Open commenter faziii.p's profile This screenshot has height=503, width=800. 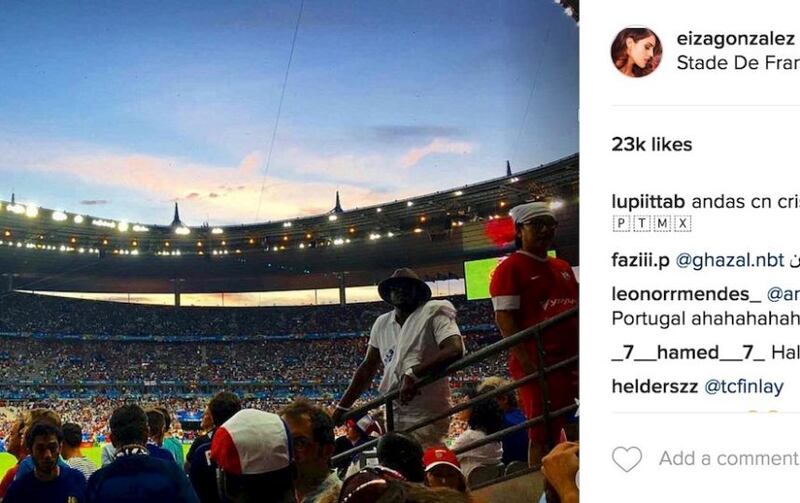[640, 260]
